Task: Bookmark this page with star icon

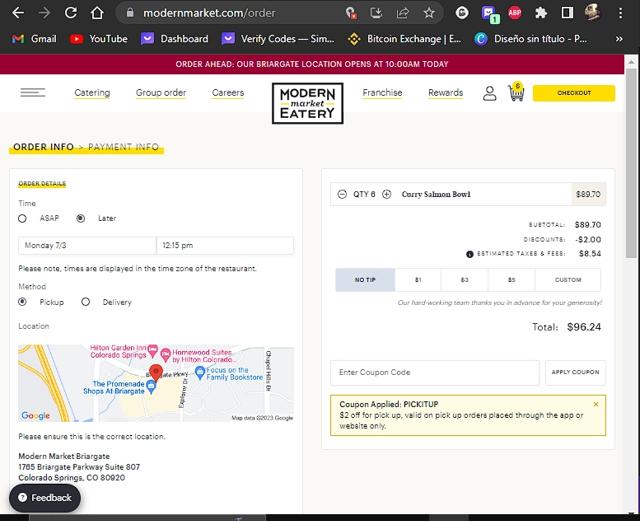Action: (429, 13)
